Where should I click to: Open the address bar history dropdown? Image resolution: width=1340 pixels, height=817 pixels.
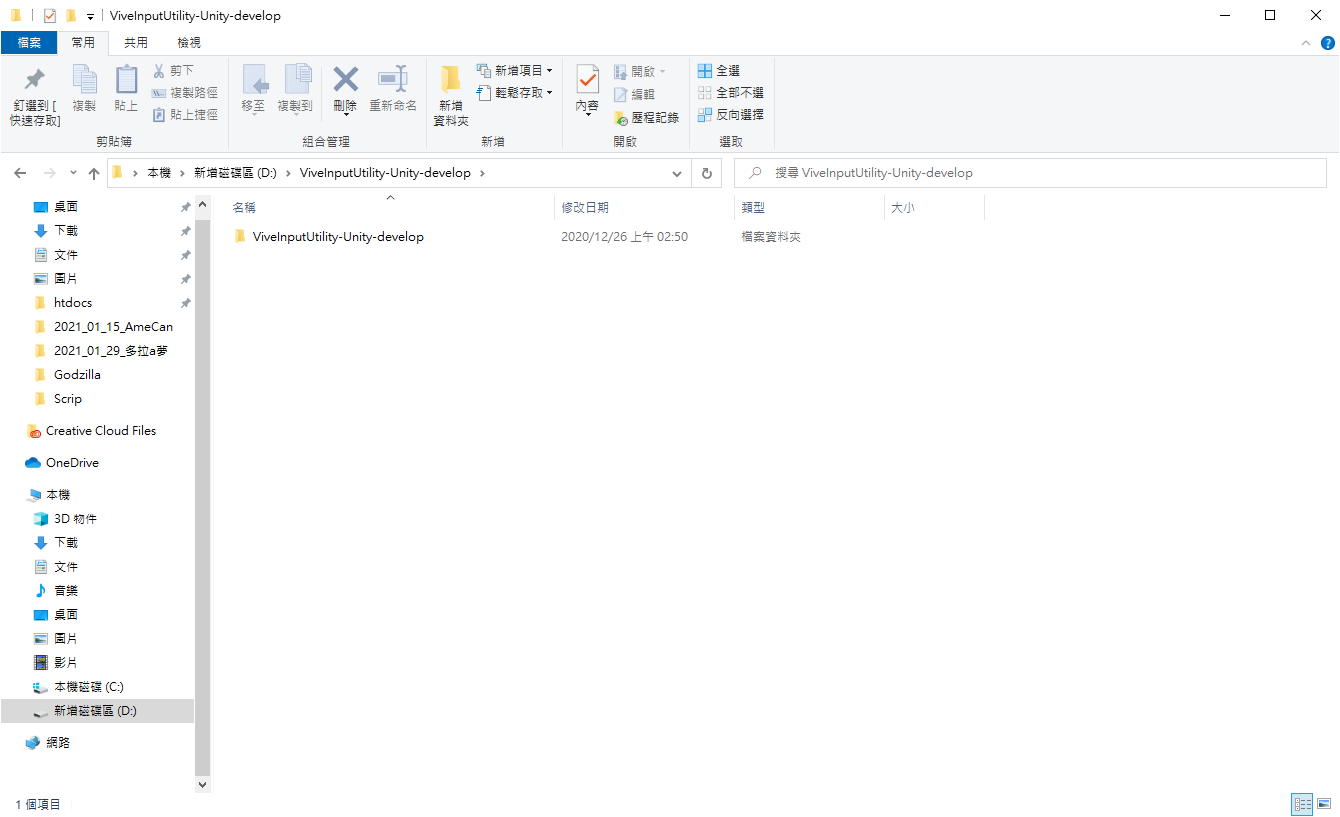point(677,173)
